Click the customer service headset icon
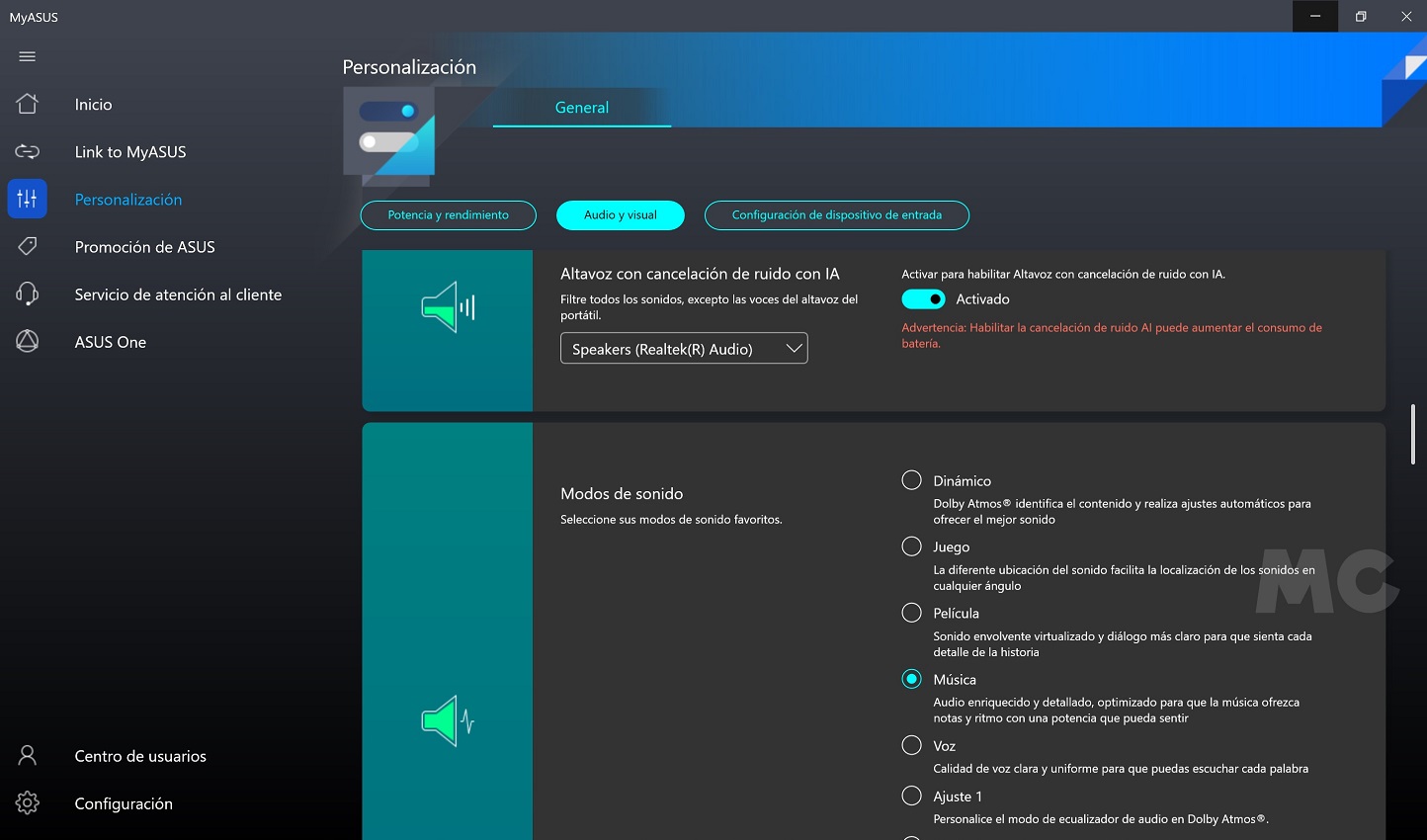This screenshot has height=840, width=1427. pyautogui.click(x=27, y=294)
